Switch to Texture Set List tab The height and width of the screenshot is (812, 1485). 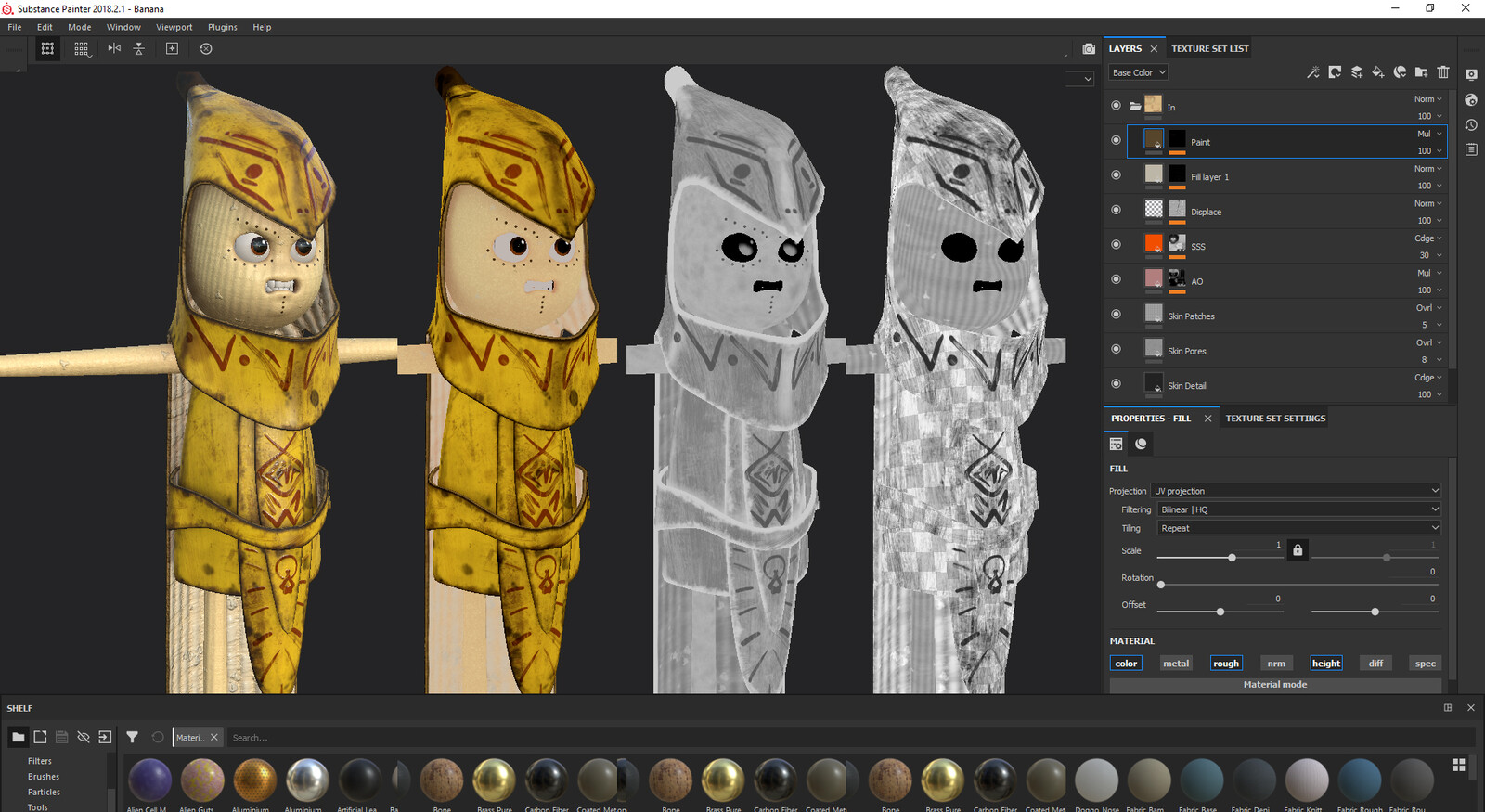pos(1210,48)
